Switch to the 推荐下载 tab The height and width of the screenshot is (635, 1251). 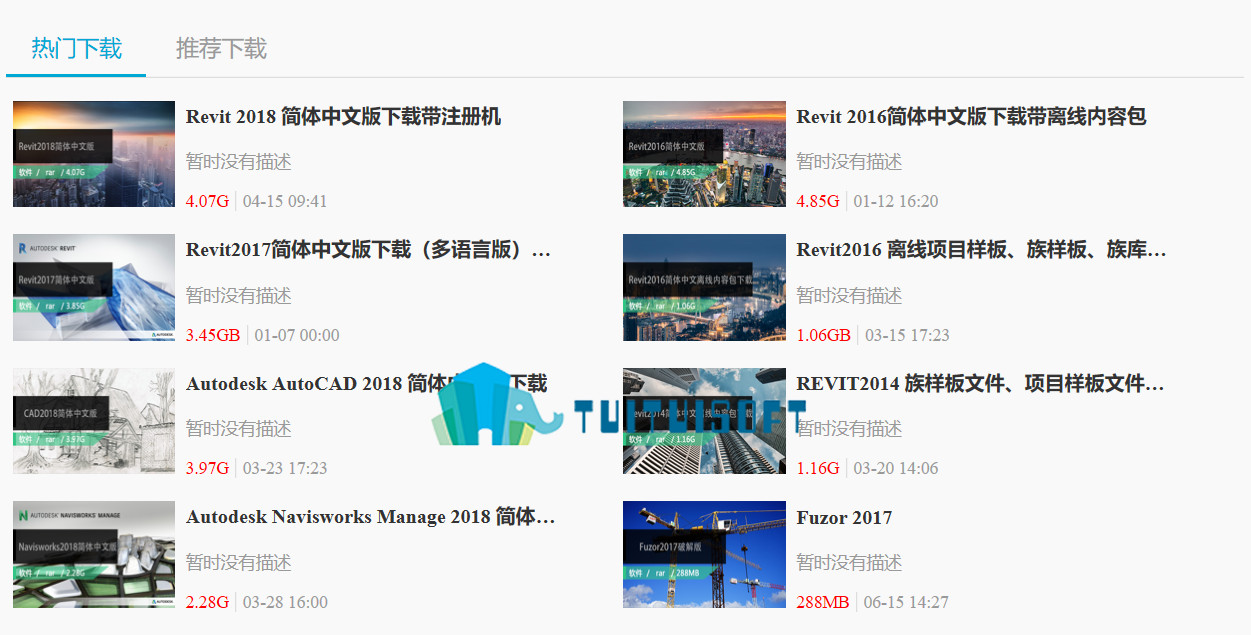click(x=221, y=48)
